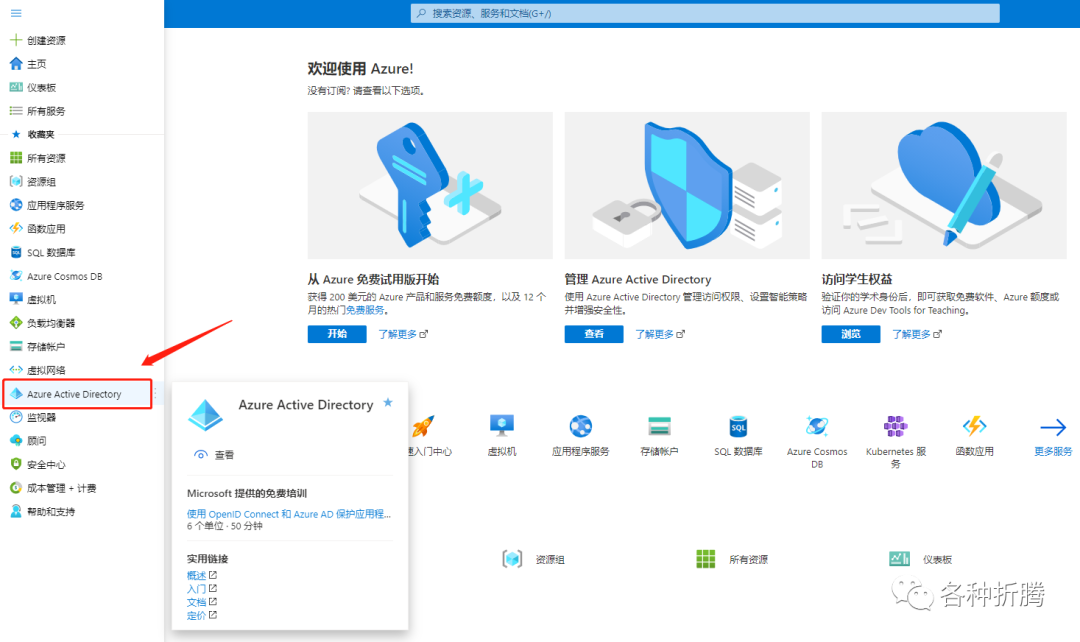Click the 虚拟机 service tile icon
The height and width of the screenshot is (642, 1080).
coord(501,426)
